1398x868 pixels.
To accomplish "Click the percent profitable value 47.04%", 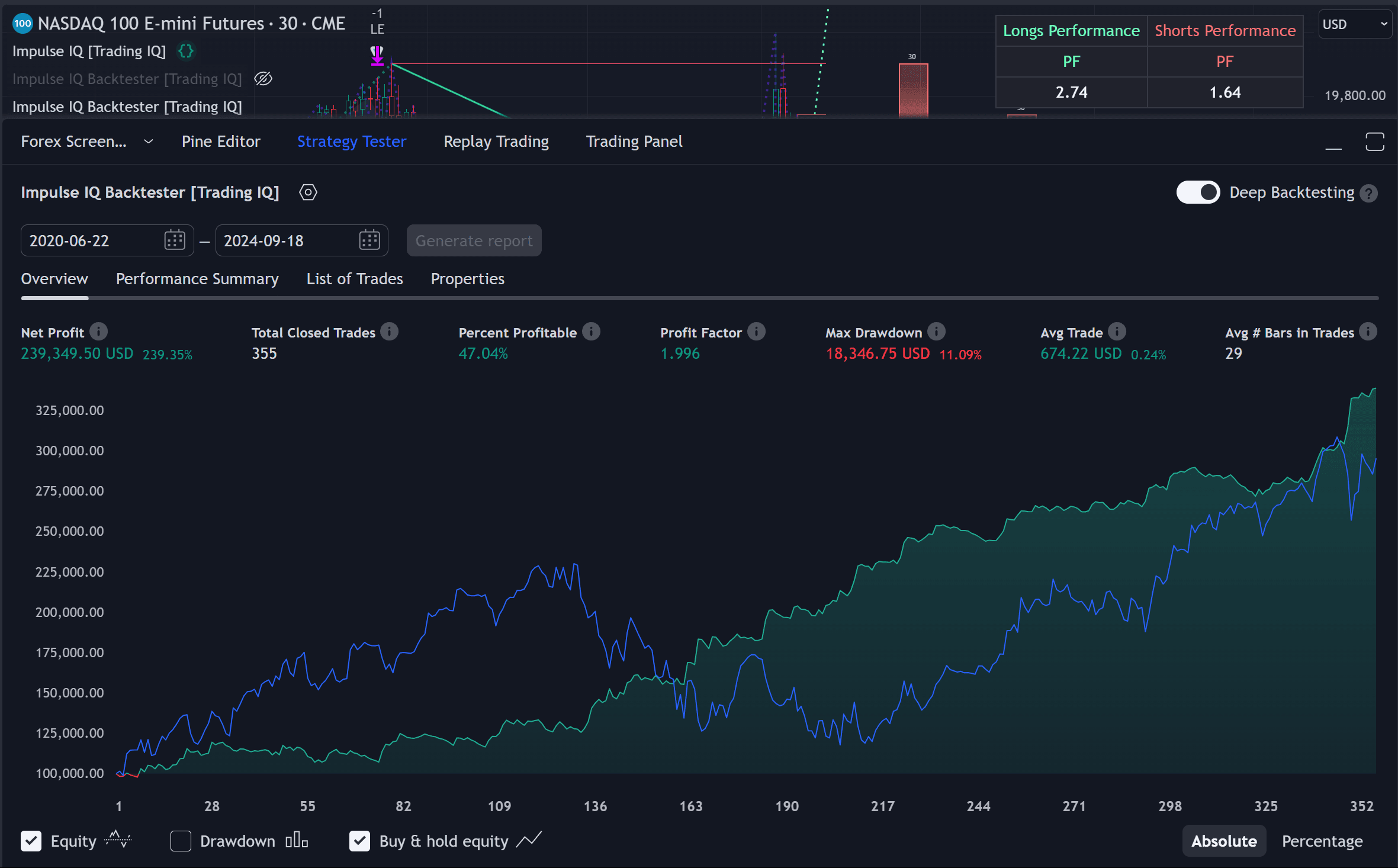I will tap(483, 353).
